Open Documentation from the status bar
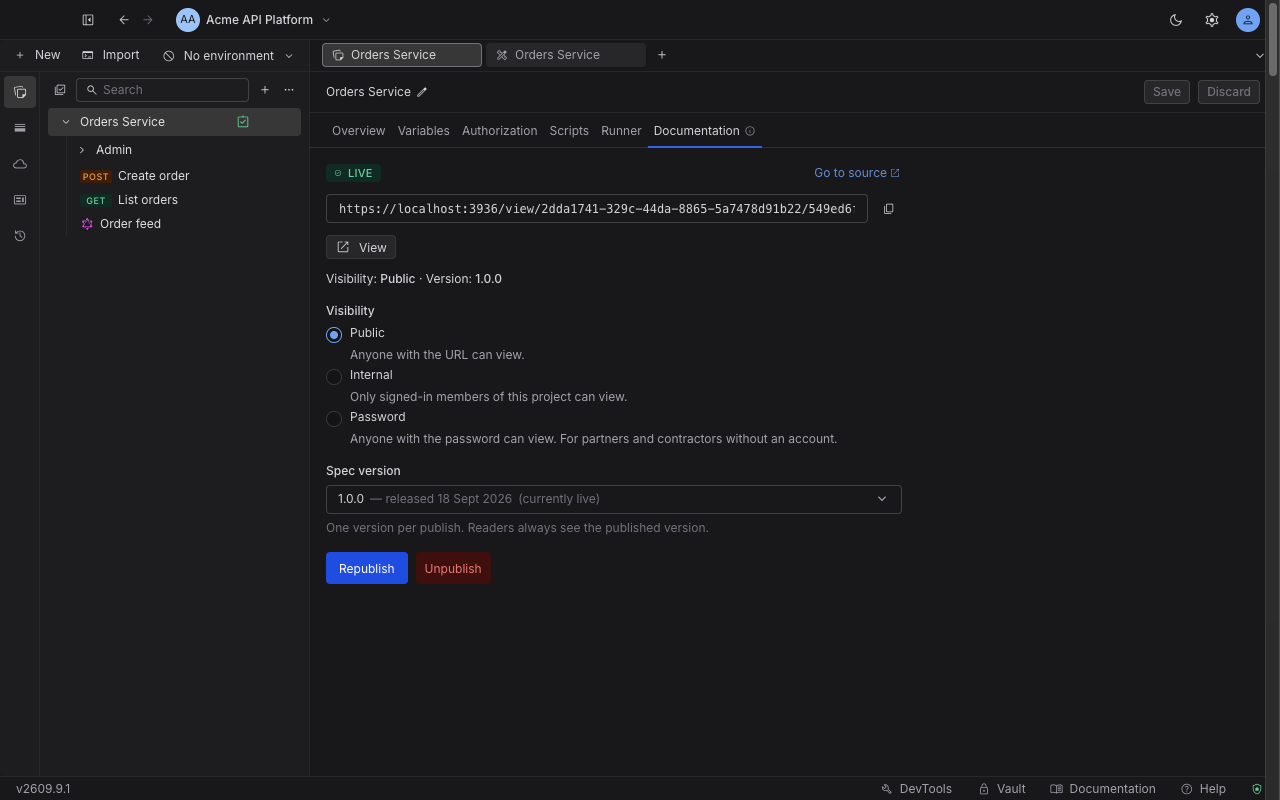The image size is (1280, 800). coord(1103,789)
